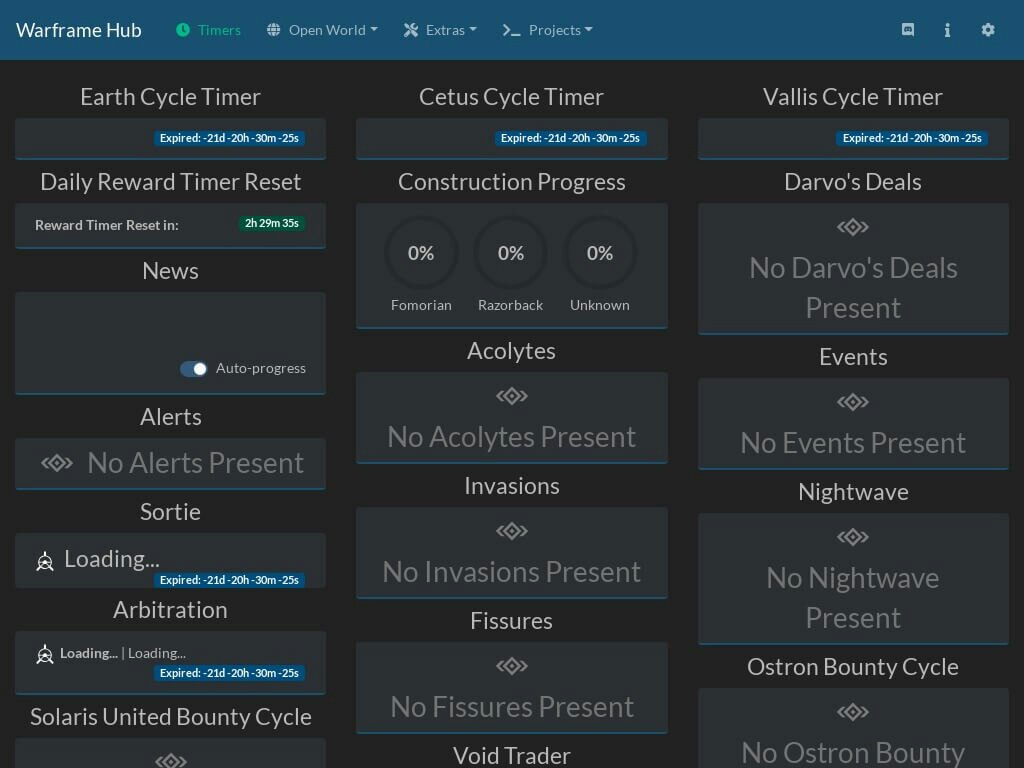Click the Sortie expired timer badge

(229, 580)
